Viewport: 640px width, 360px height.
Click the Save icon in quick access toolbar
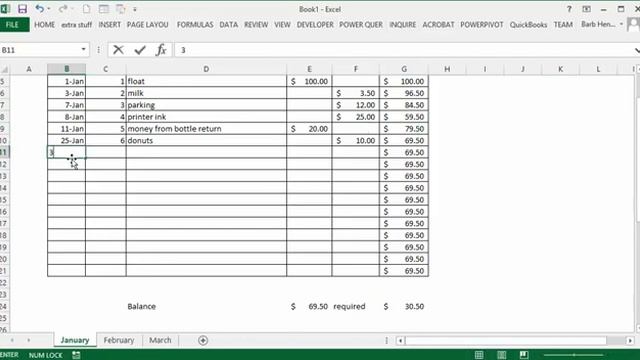coord(22,9)
